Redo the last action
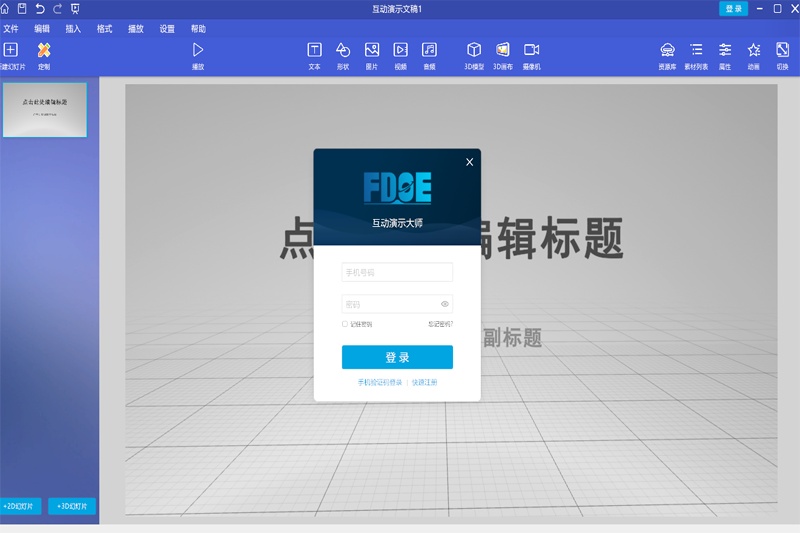The width and height of the screenshot is (800, 533). tap(58, 9)
